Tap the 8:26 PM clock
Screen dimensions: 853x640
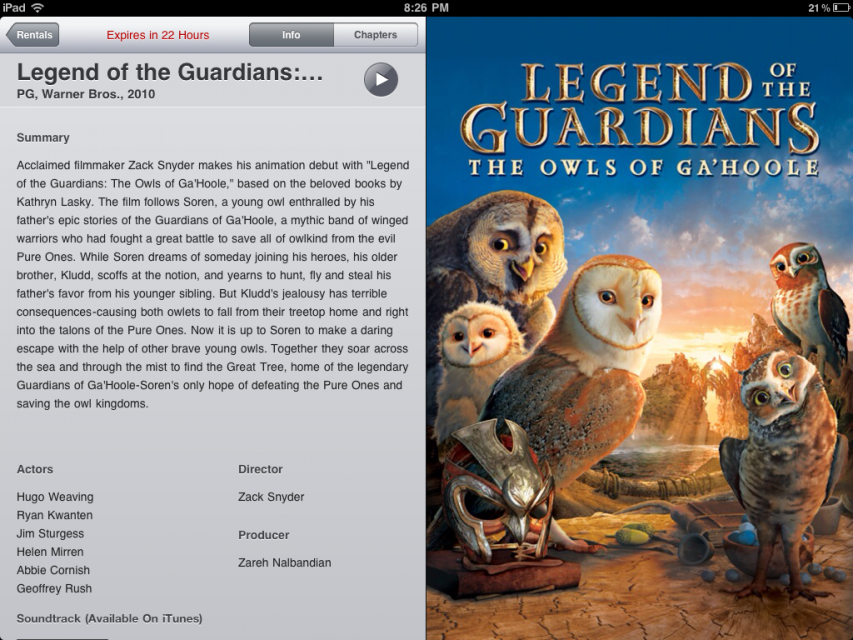pyautogui.click(x=426, y=8)
